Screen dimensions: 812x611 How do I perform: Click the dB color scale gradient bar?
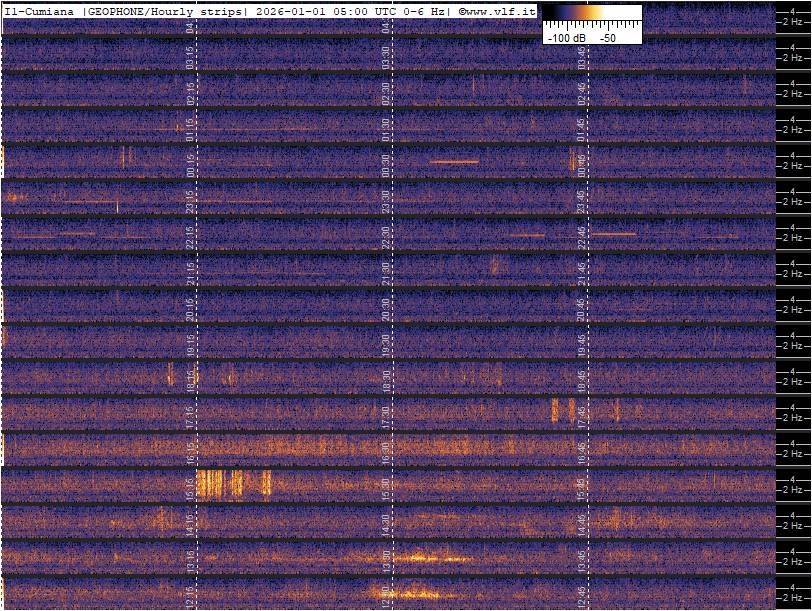[591, 15]
